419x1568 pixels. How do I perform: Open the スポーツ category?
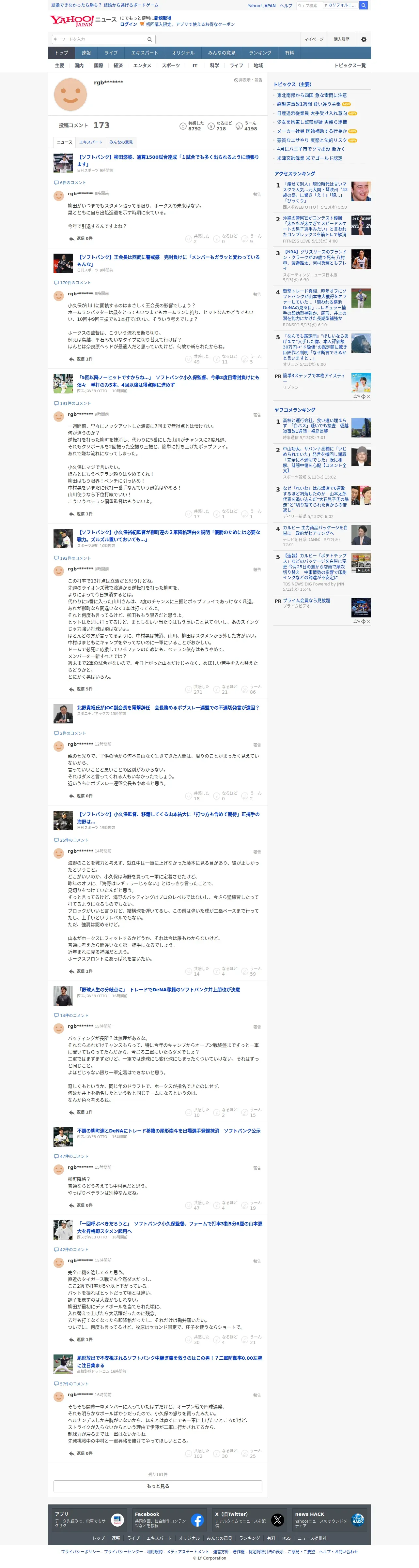tap(171, 66)
